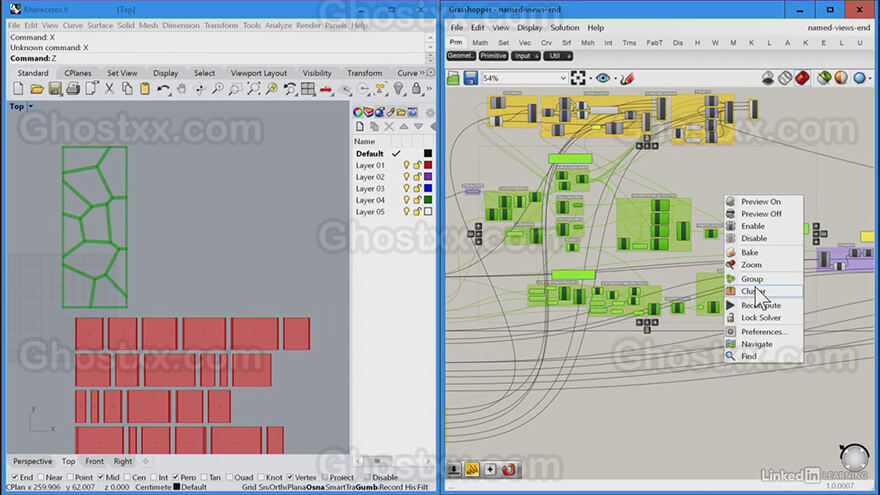Click the orange half-sphere preview settings icon
The height and width of the screenshot is (495, 880).
841,78
